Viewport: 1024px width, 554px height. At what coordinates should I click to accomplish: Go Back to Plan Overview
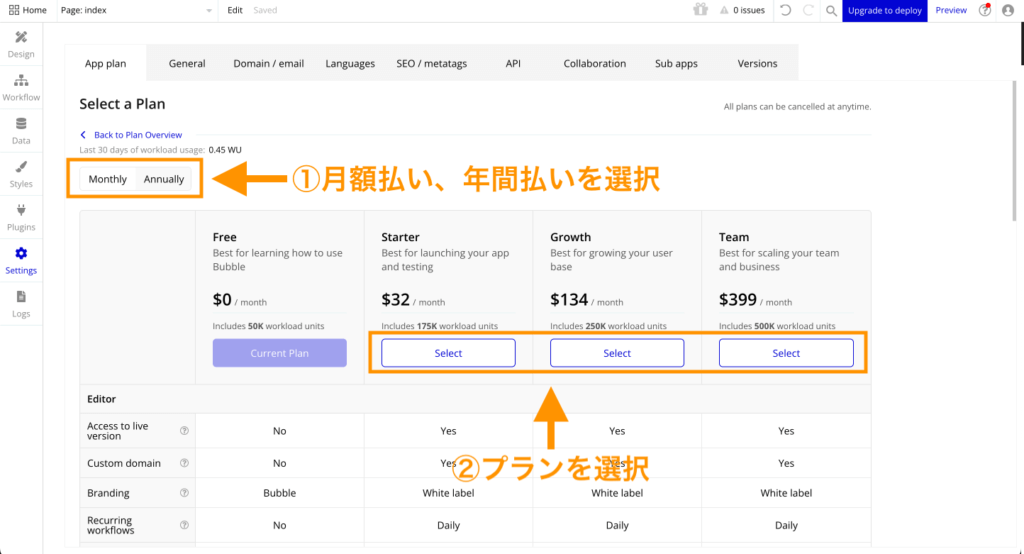pos(131,135)
